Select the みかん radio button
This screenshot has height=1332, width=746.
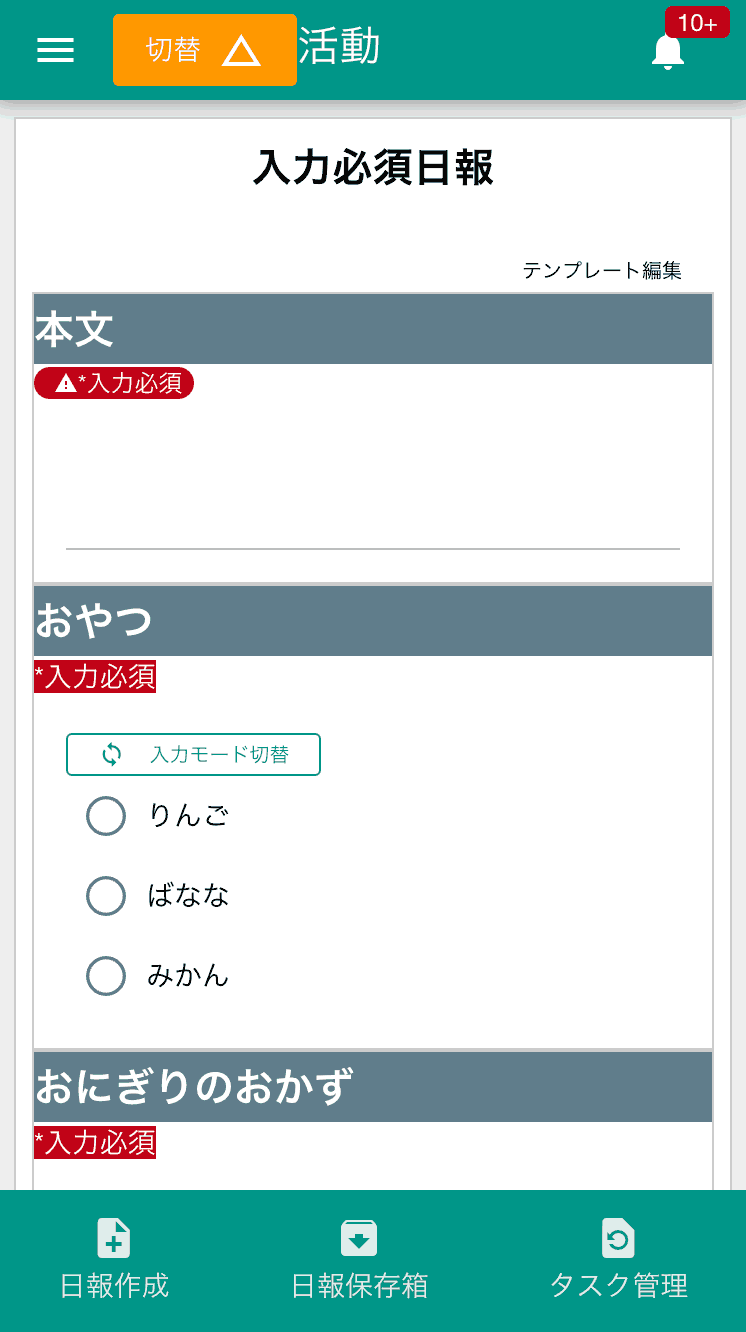(x=106, y=976)
